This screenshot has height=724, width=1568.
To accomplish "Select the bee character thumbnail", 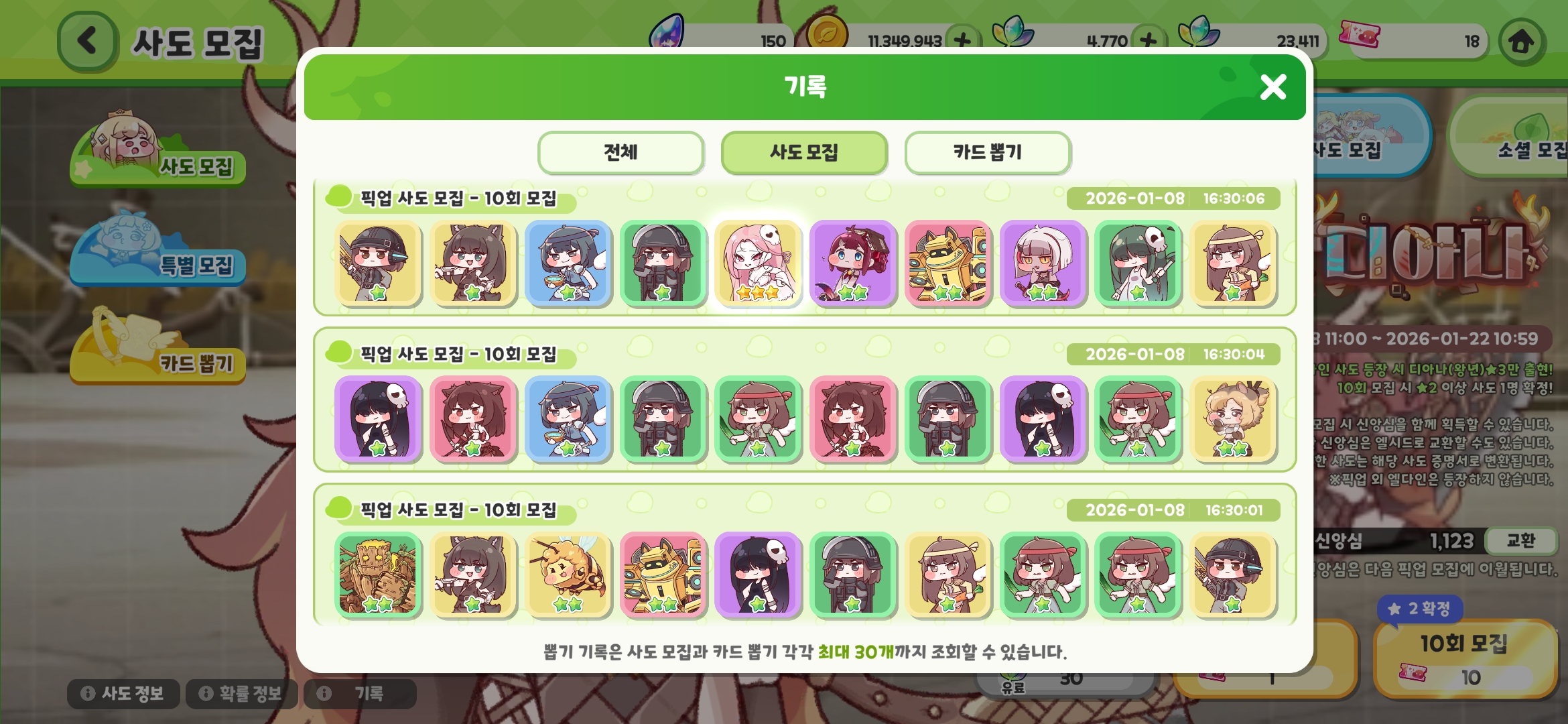I will [568, 575].
